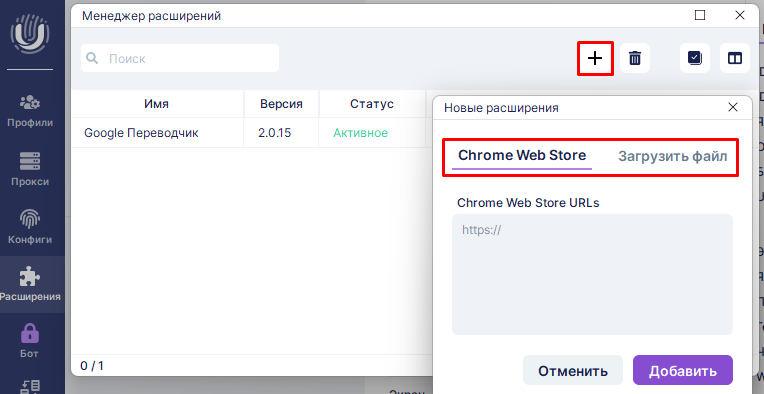This screenshot has width=764, height=394.
Task: Close the Новые расширения dialog
Action: point(732,108)
